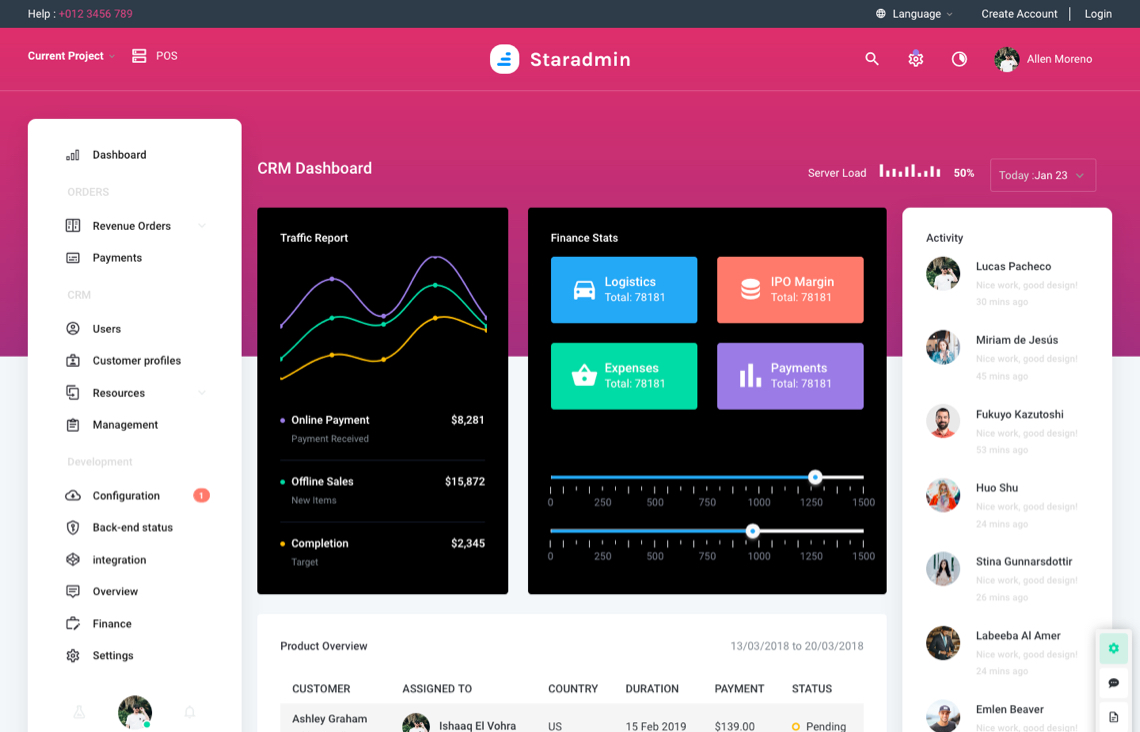Image resolution: width=1140 pixels, height=732 pixels.
Task: Click the pie chart icon in header
Action: tap(959, 59)
